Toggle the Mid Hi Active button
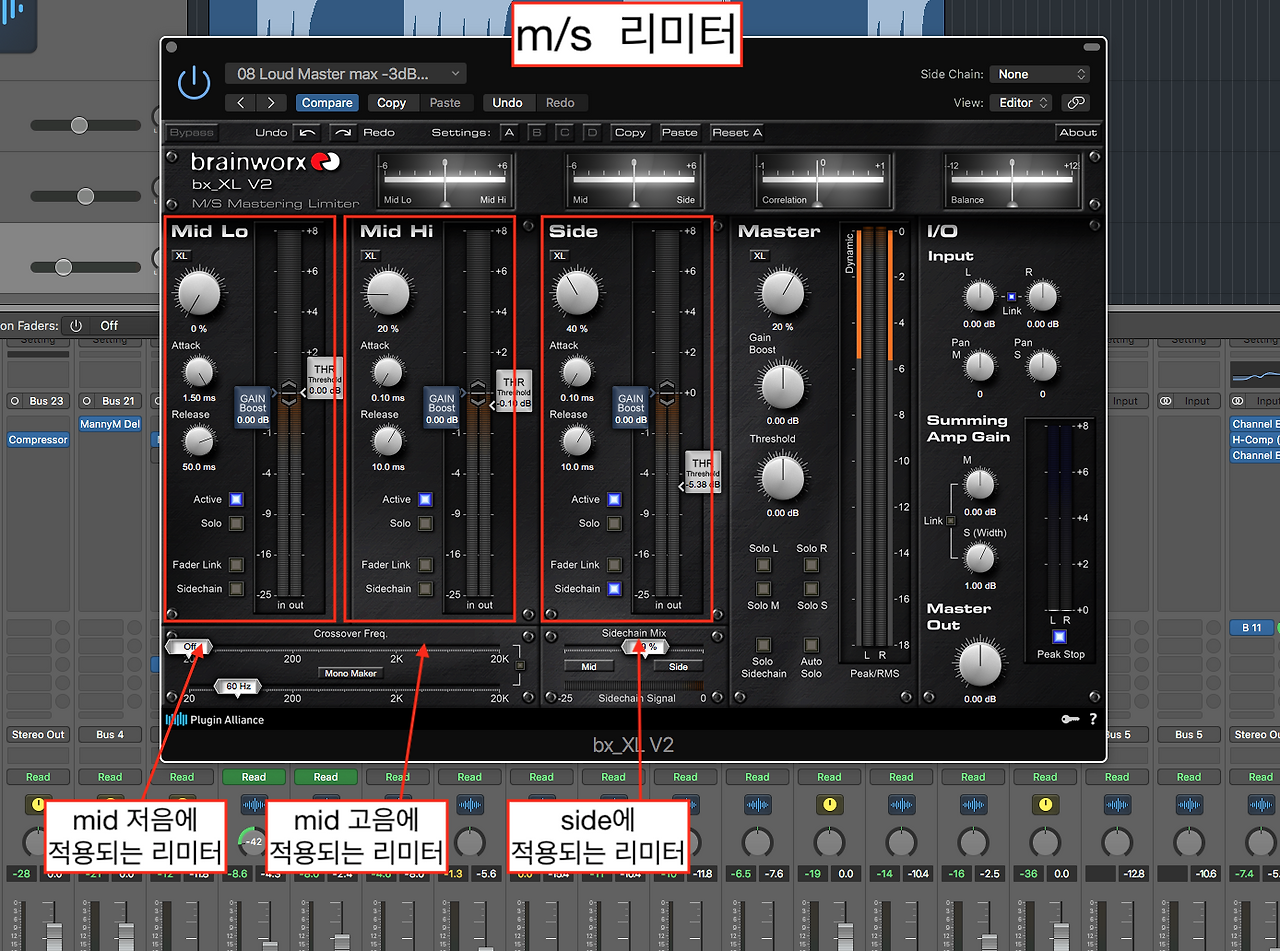The image size is (1280, 951). coord(425,499)
